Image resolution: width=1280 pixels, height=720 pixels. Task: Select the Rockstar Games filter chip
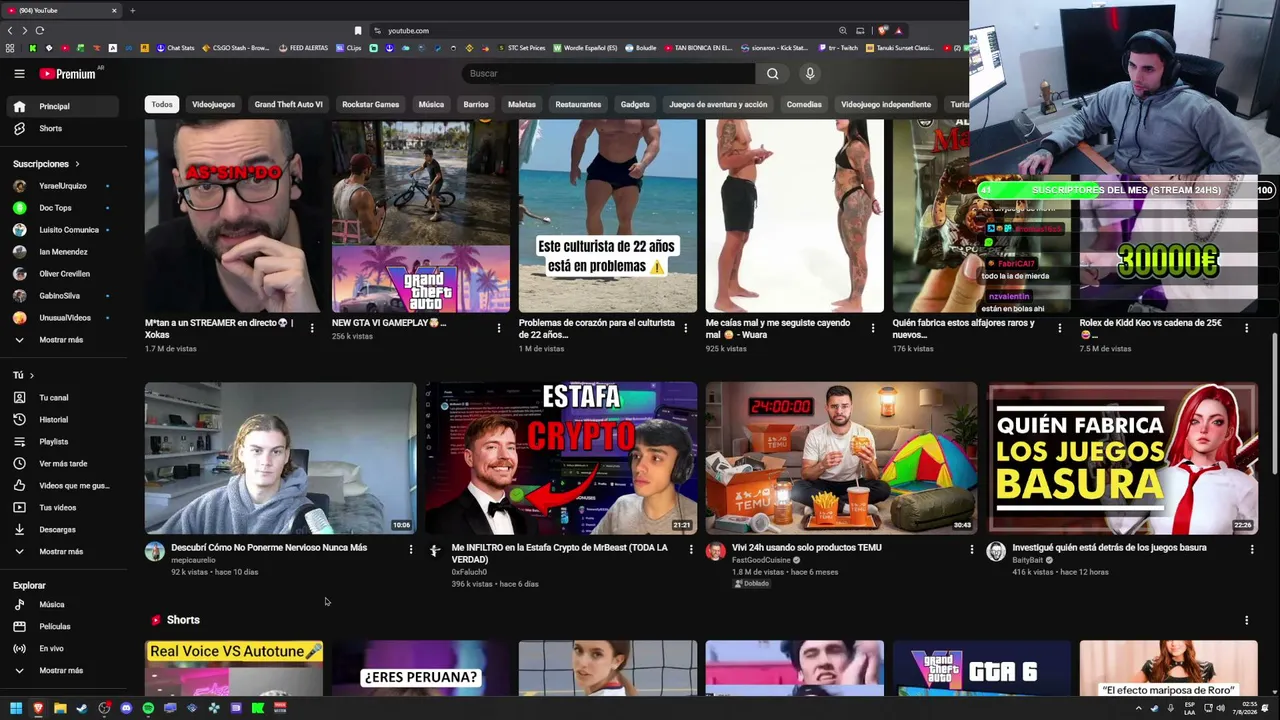point(370,104)
